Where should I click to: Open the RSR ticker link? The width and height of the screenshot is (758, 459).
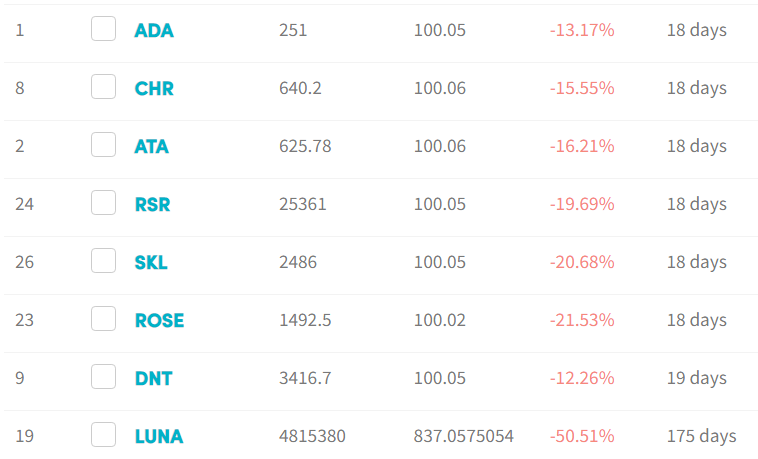tap(152, 205)
